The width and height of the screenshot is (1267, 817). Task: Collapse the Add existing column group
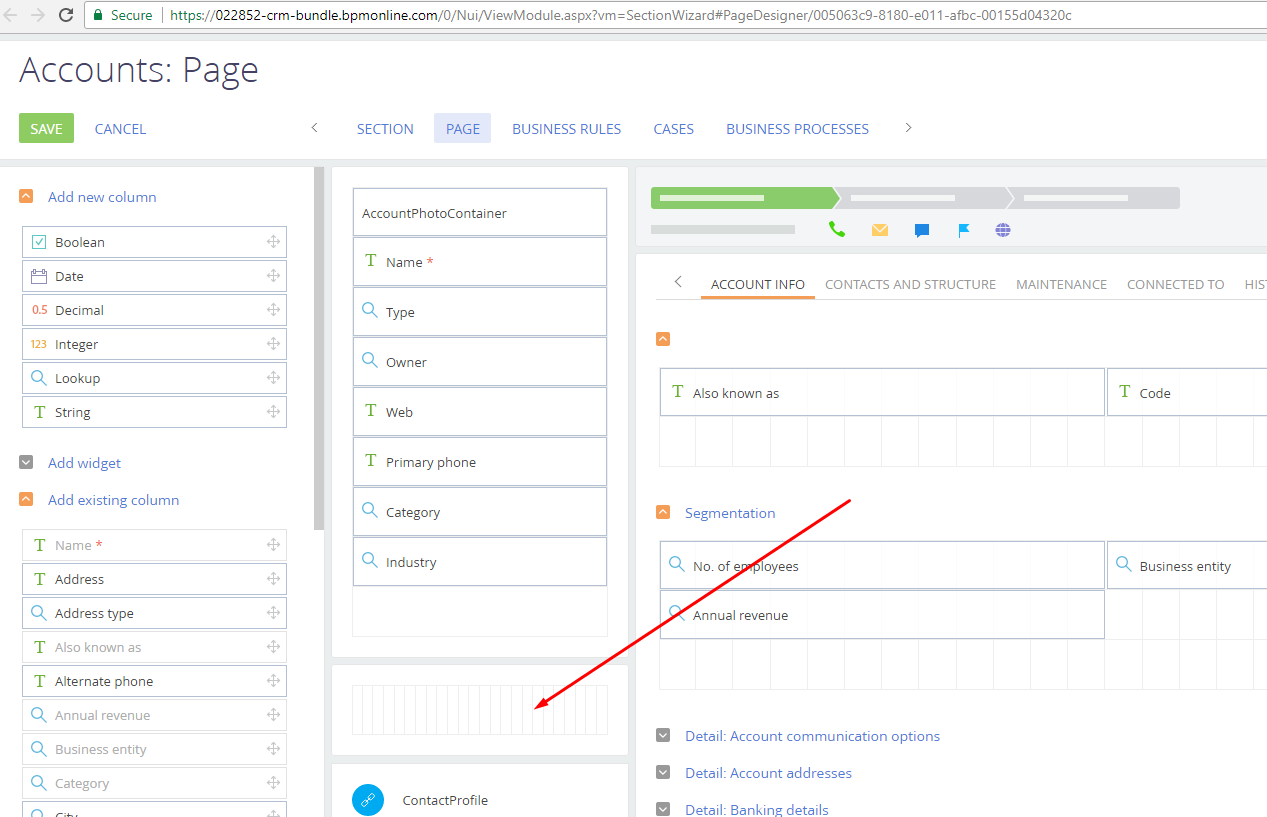(26, 500)
